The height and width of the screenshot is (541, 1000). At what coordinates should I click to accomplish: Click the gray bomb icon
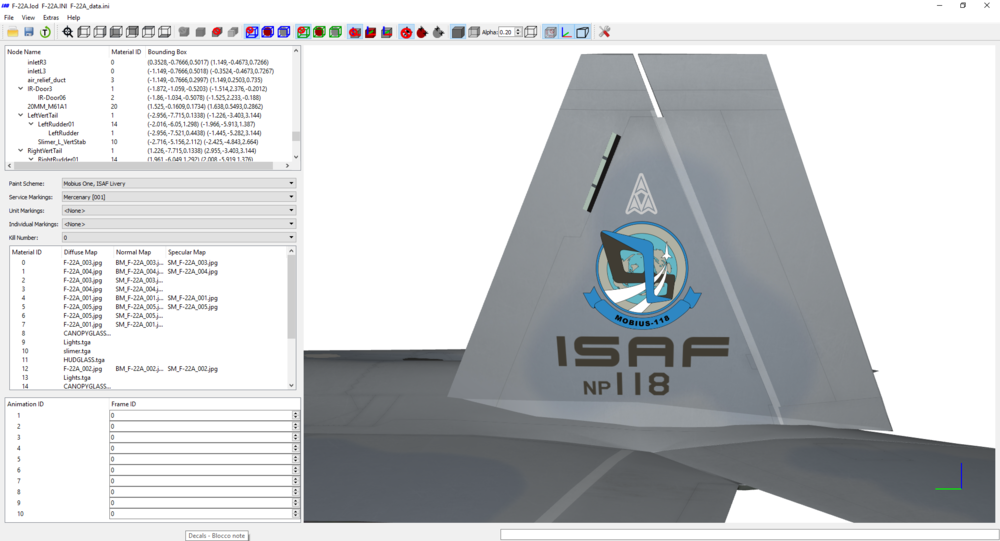(438, 32)
